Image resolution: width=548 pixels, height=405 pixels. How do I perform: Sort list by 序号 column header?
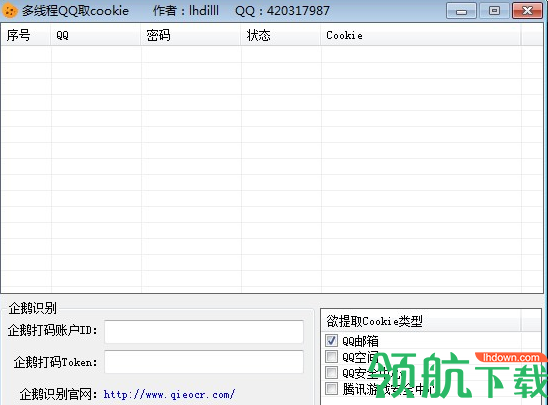click(x=26, y=35)
